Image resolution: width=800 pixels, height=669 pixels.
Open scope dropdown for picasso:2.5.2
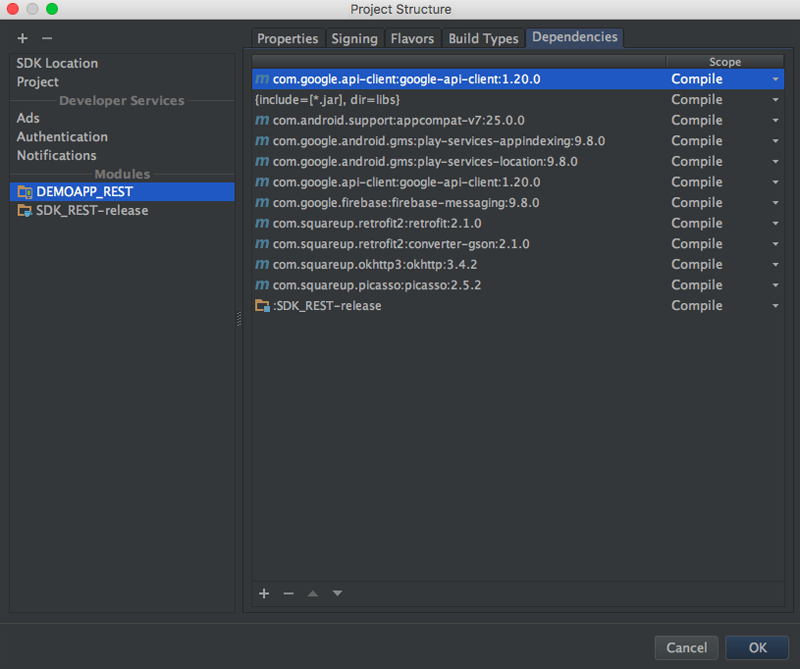pyautogui.click(x=776, y=285)
